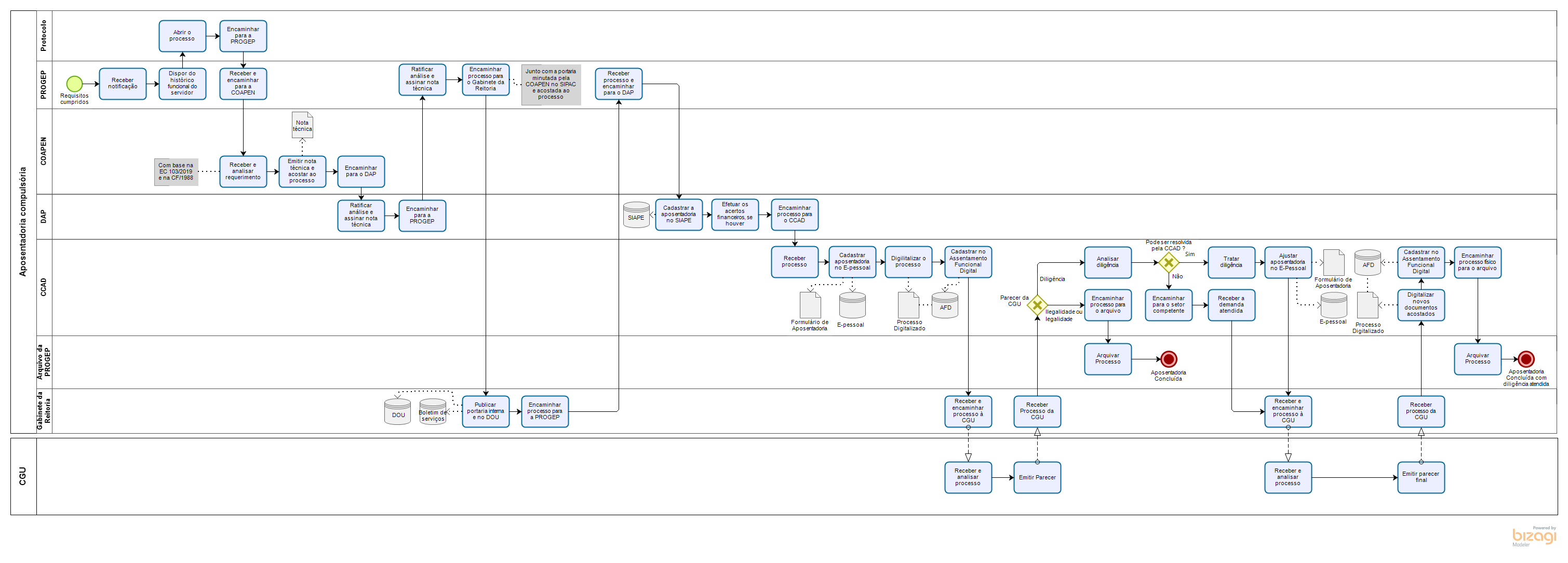Click the 'Aposentadoria Concluída' red end event
Image resolution: width=1568 pixels, height=563 pixels.
point(1168,359)
